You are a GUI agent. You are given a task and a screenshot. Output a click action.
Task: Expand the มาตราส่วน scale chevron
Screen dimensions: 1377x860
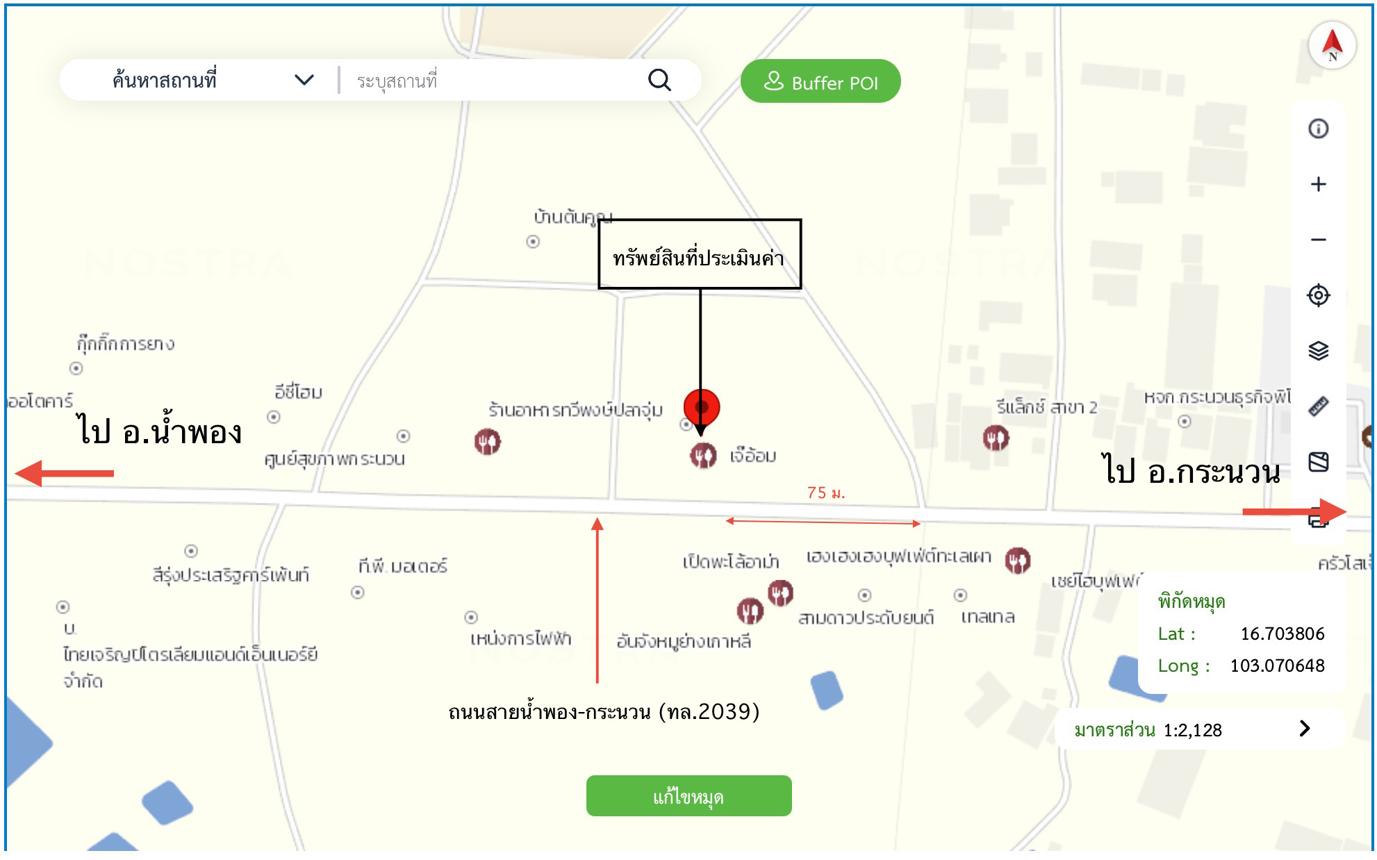point(1303,728)
